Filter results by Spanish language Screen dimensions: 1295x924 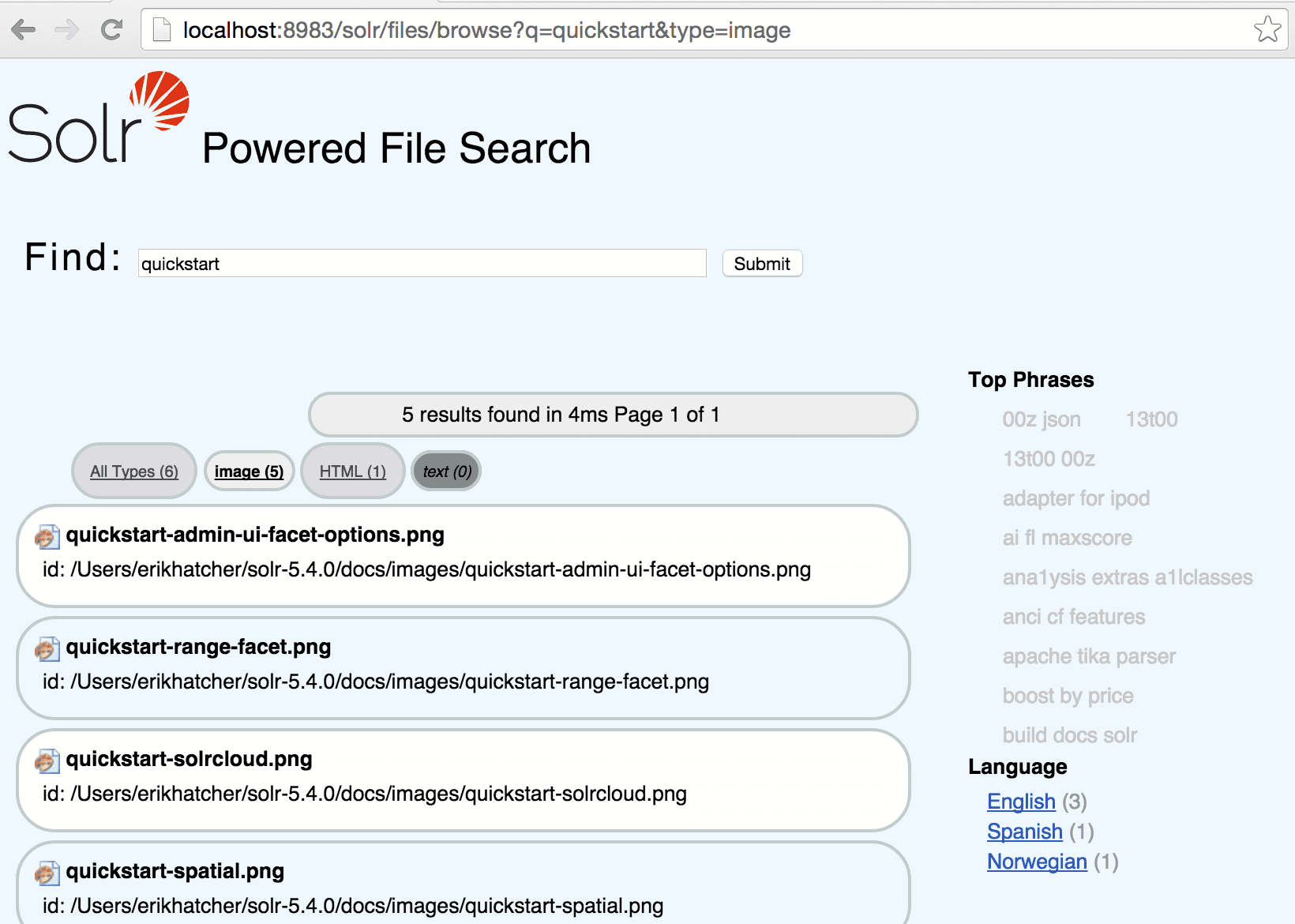[1025, 832]
